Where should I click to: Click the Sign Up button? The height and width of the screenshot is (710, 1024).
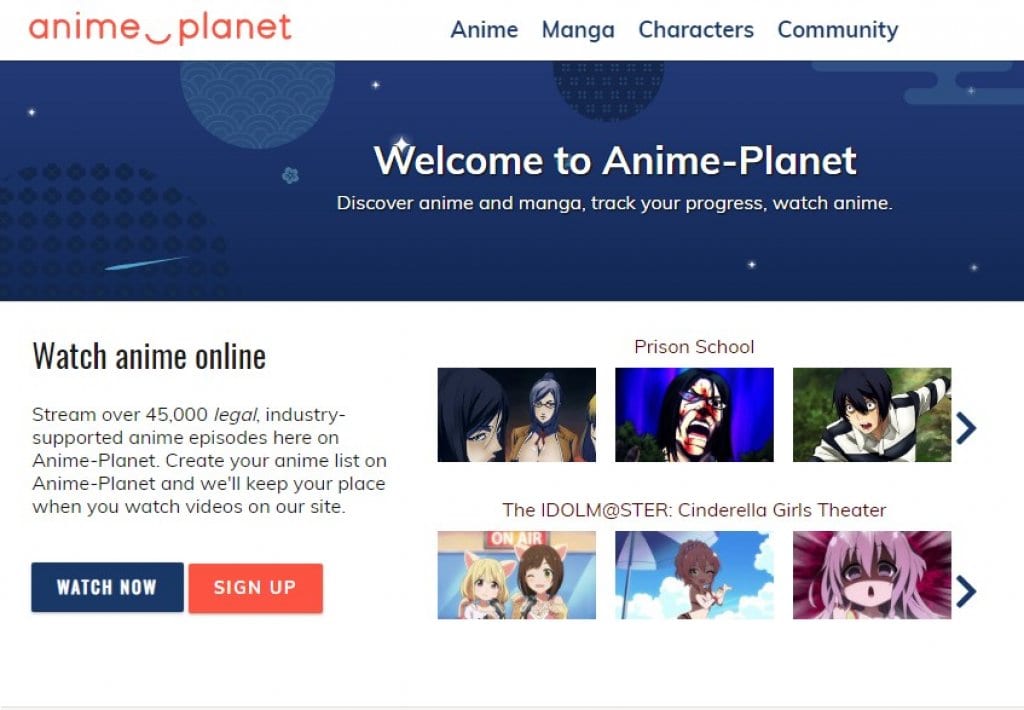[x=255, y=588]
